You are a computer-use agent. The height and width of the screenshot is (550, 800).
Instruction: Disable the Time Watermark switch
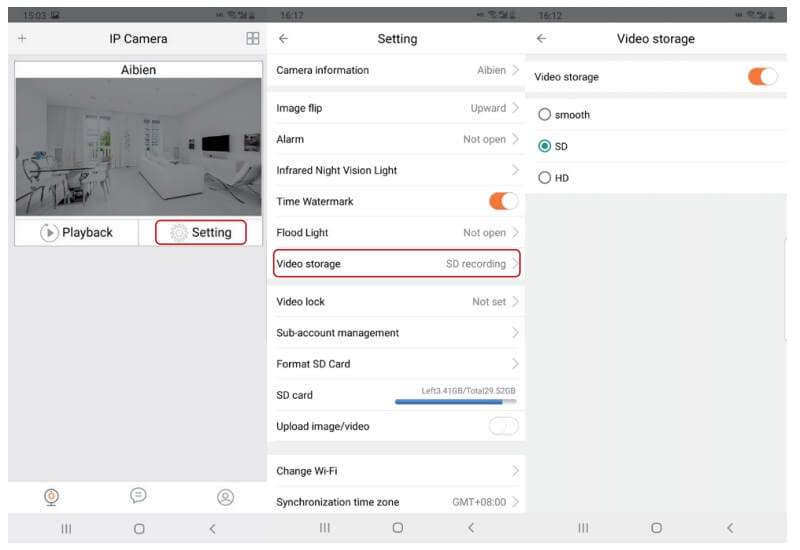(x=503, y=201)
